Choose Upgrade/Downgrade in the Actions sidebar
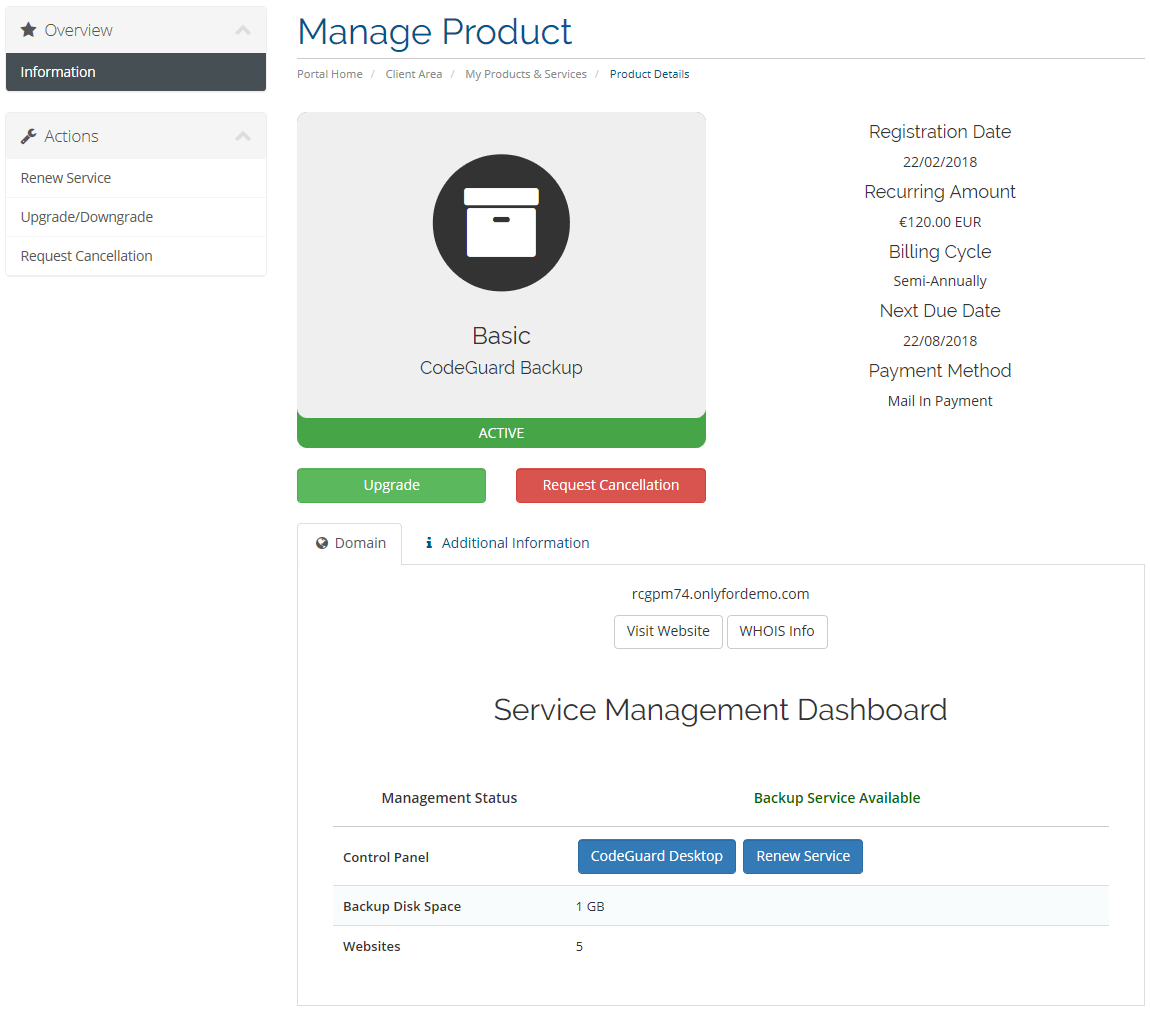This screenshot has height=1012, width=1150. point(136,217)
